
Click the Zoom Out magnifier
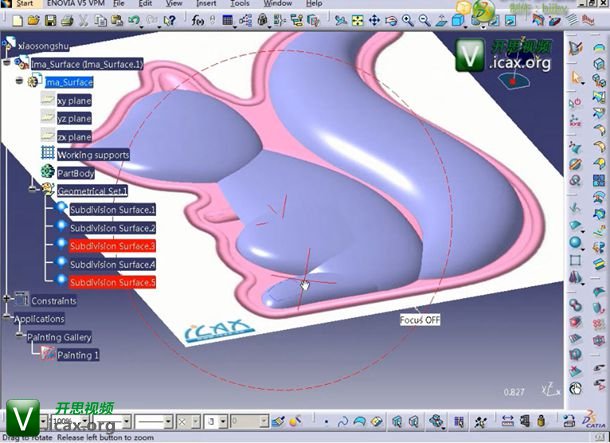pos(424,20)
